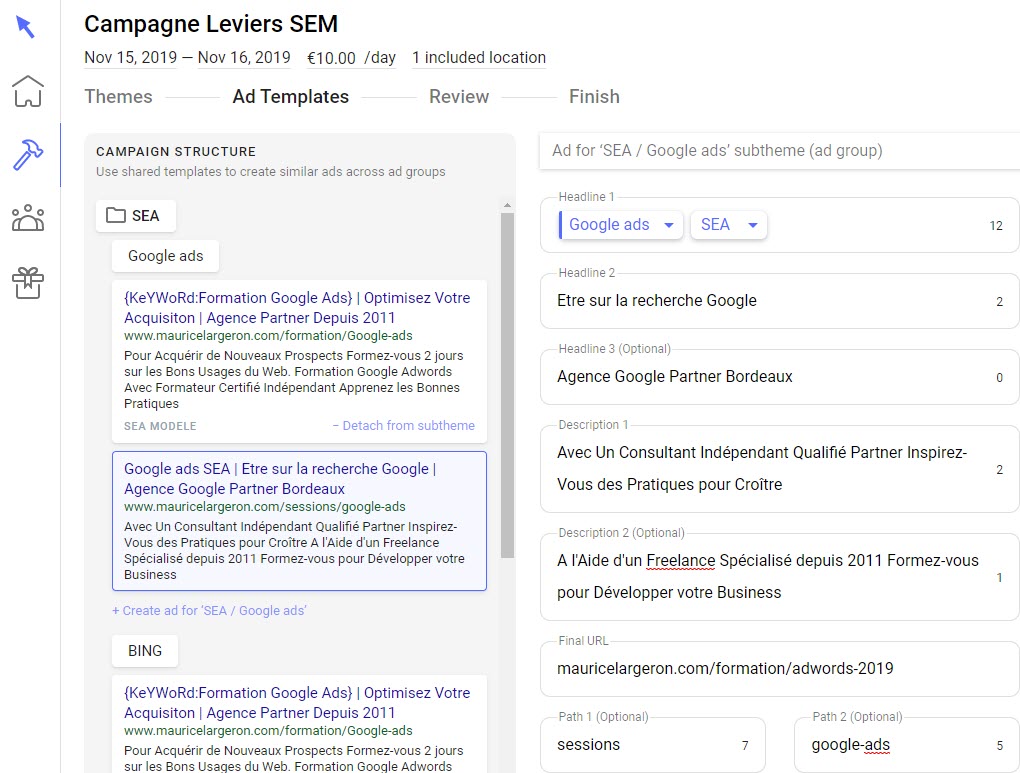Click the folder icon next to SEA

(116, 215)
